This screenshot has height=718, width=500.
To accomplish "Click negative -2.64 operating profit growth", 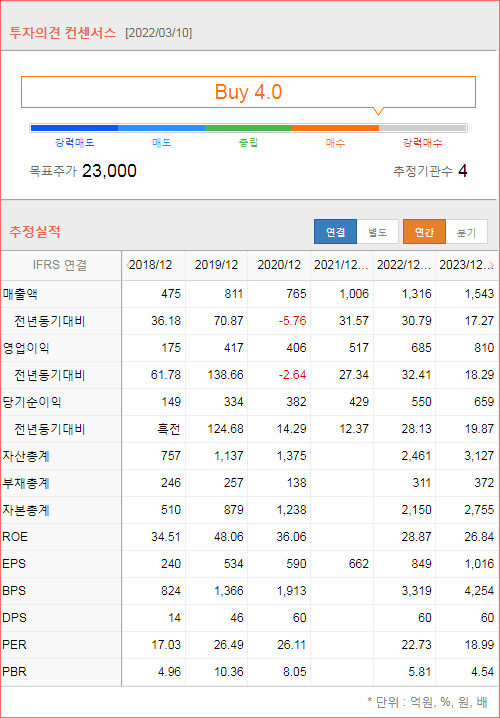I will (x=291, y=375).
